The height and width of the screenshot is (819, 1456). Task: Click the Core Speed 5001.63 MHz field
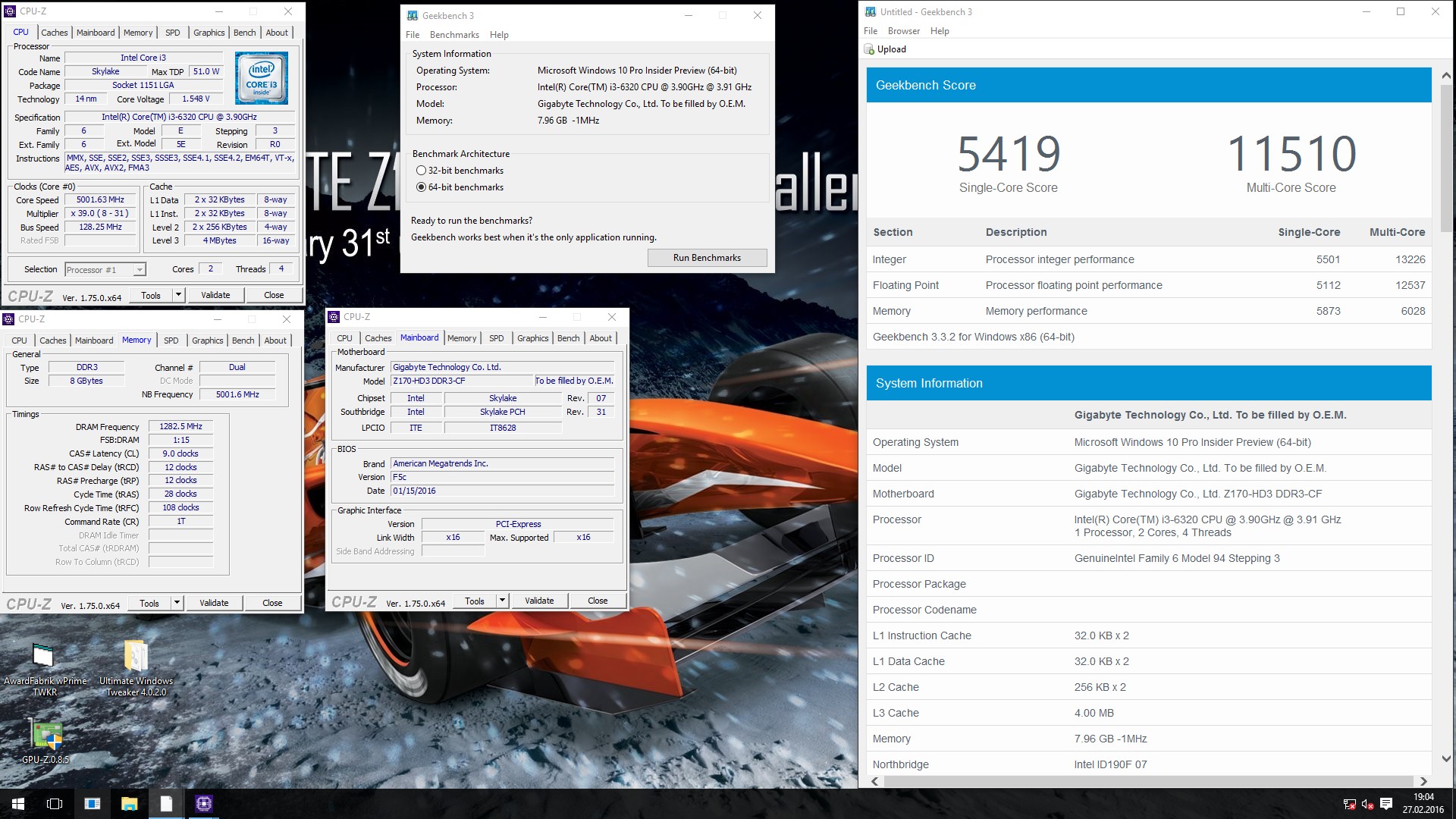point(100,200)
